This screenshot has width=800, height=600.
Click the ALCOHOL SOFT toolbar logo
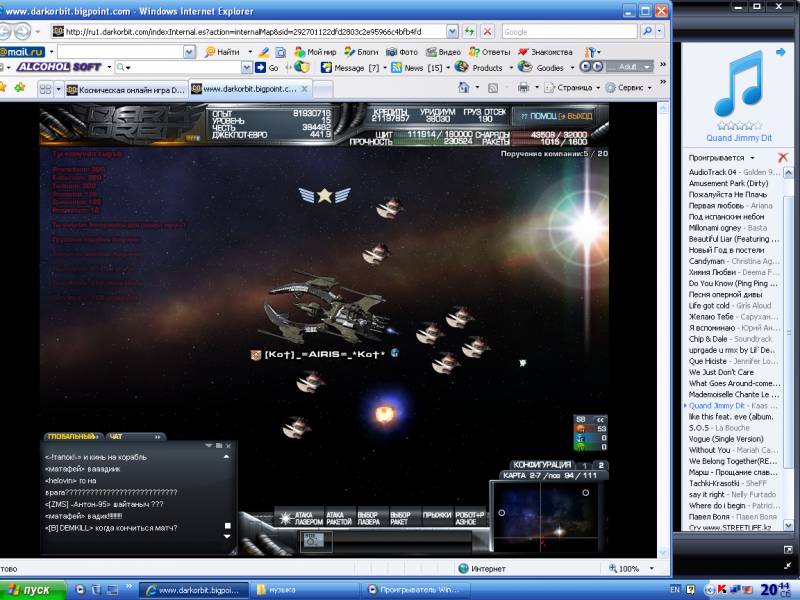click(x=59, y=67)
